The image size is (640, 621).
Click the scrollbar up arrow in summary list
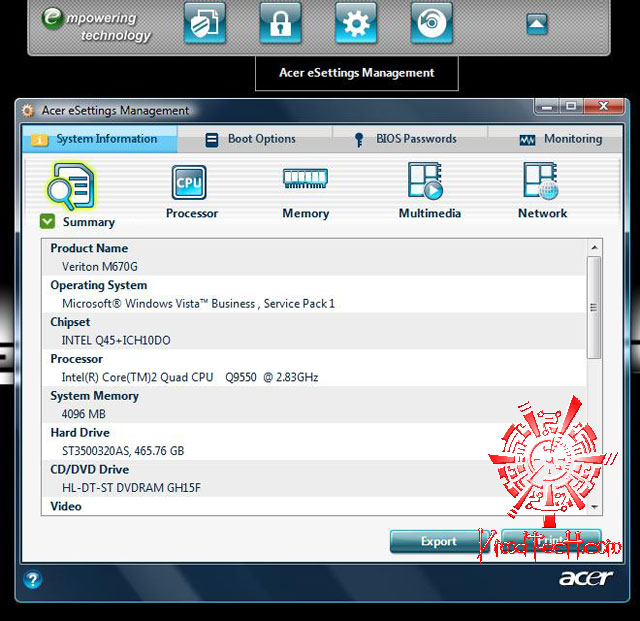(x=594, y=247)
